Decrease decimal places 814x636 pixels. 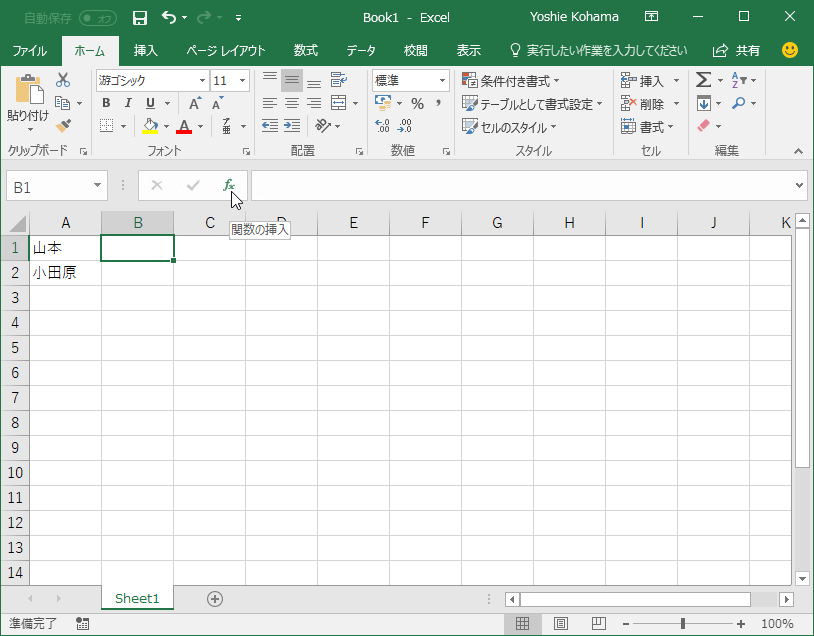pyautogui.click(x=404, y=126)
